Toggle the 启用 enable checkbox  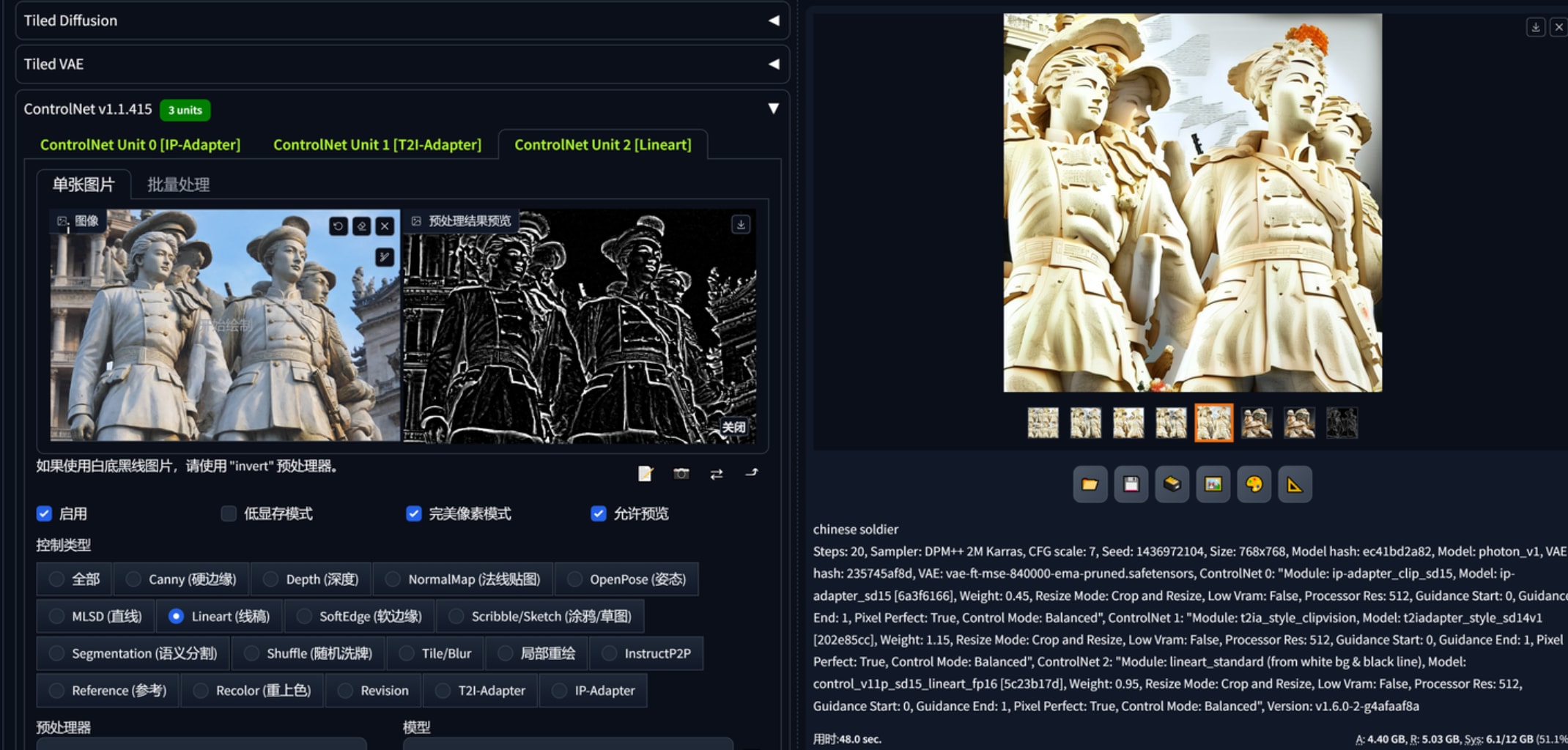[x=44, y=513]
